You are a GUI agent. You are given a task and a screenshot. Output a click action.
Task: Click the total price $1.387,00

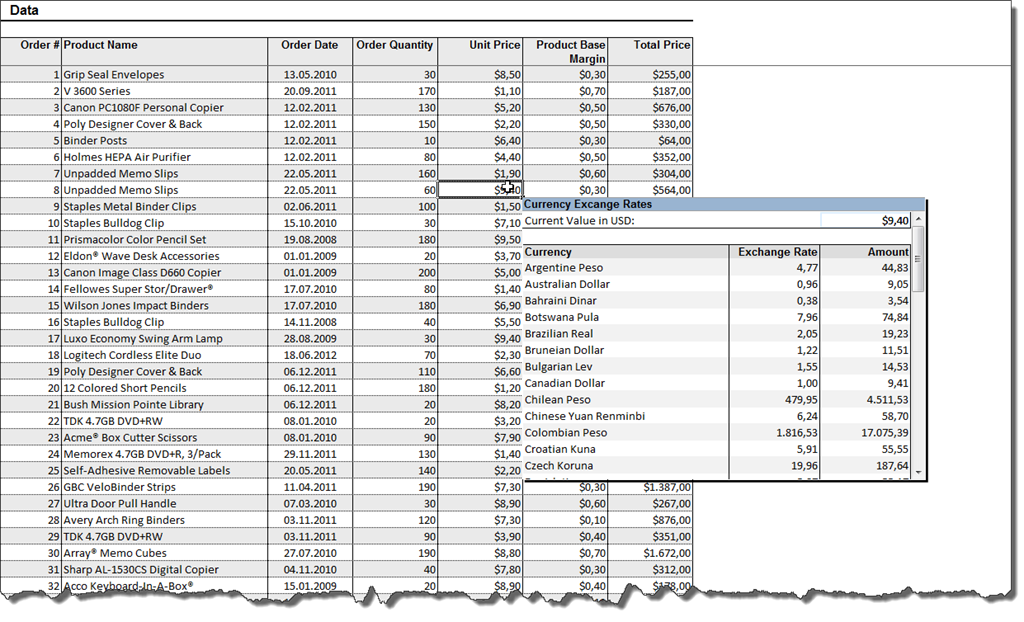[650, 487]
